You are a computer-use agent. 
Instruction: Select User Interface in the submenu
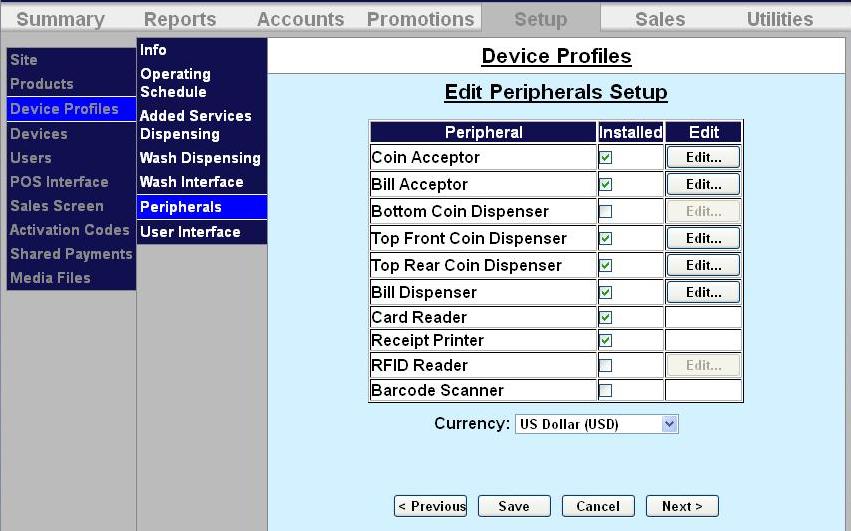[x=190, y=232]
